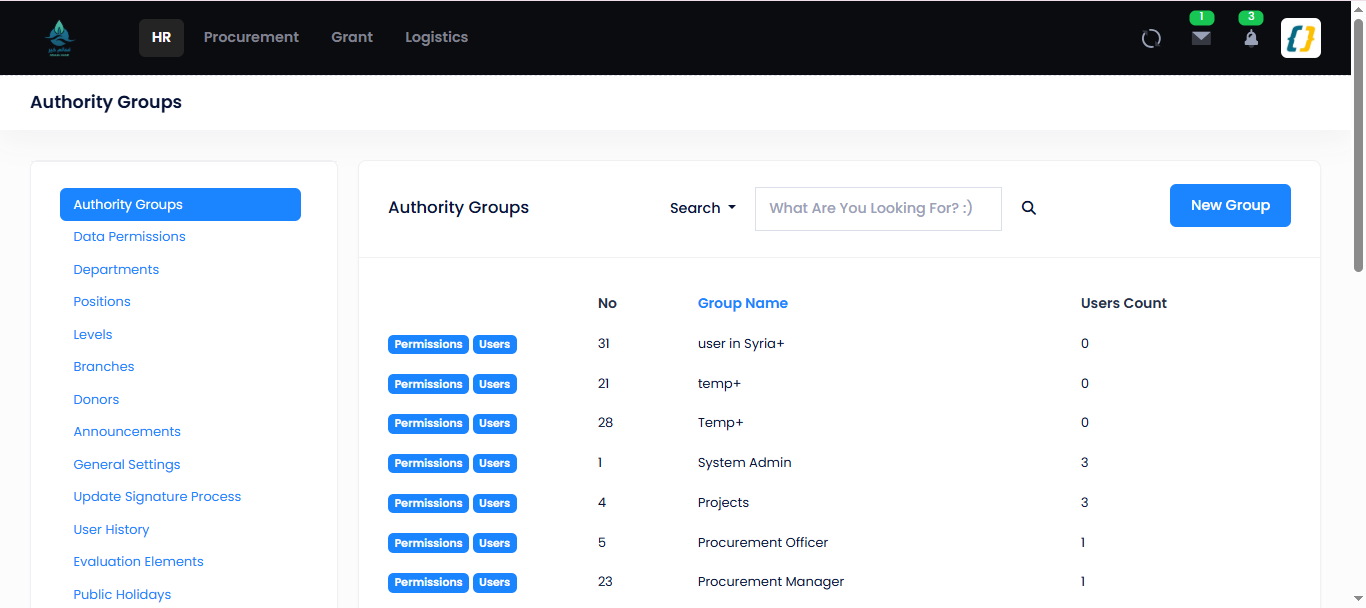
Task: Open Evaluation Elements in the sidebar
Action: (x=138, y=562)
